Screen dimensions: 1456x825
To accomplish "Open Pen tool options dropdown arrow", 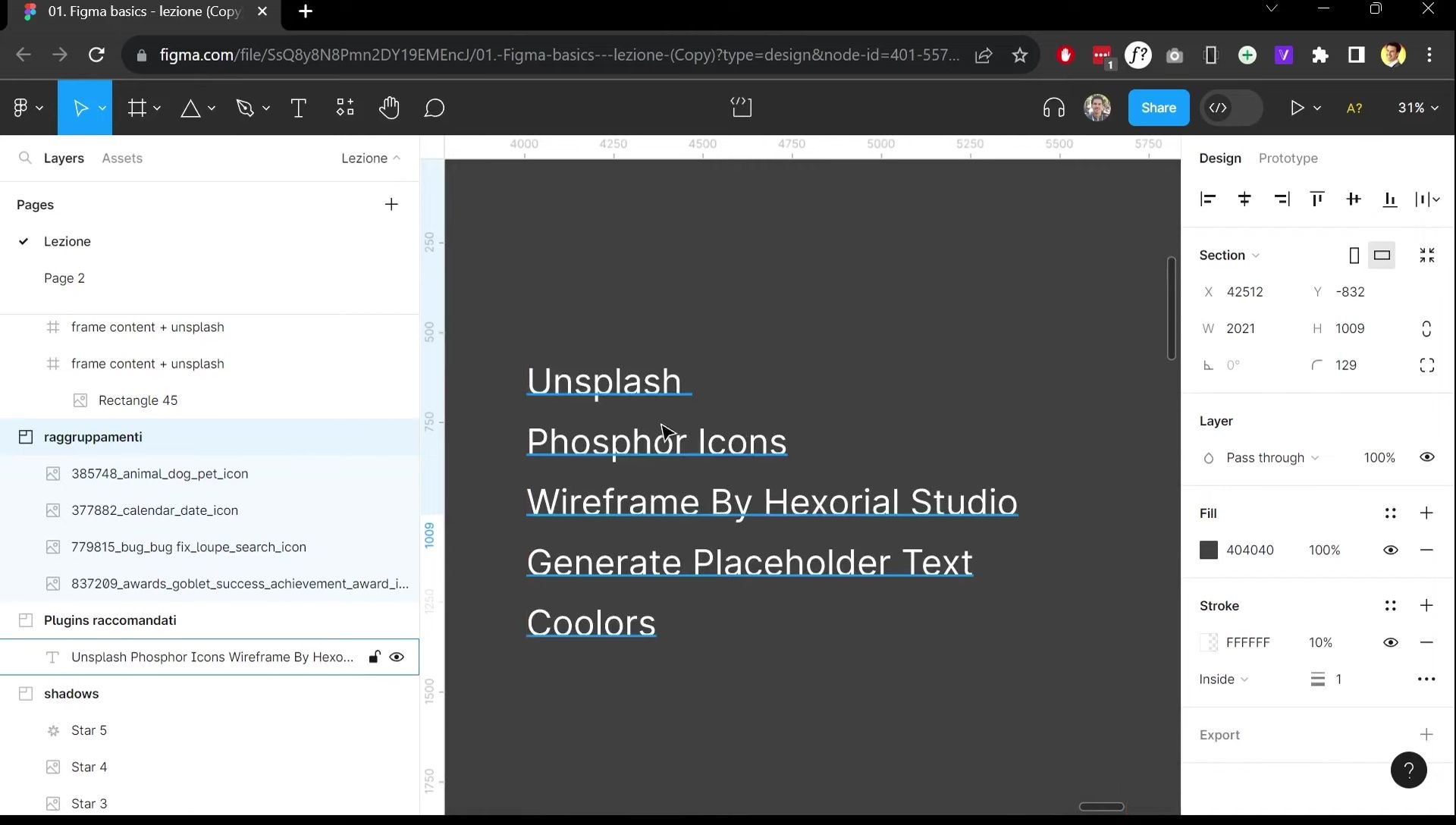I will pyautogui.click(x=266, y=108).
